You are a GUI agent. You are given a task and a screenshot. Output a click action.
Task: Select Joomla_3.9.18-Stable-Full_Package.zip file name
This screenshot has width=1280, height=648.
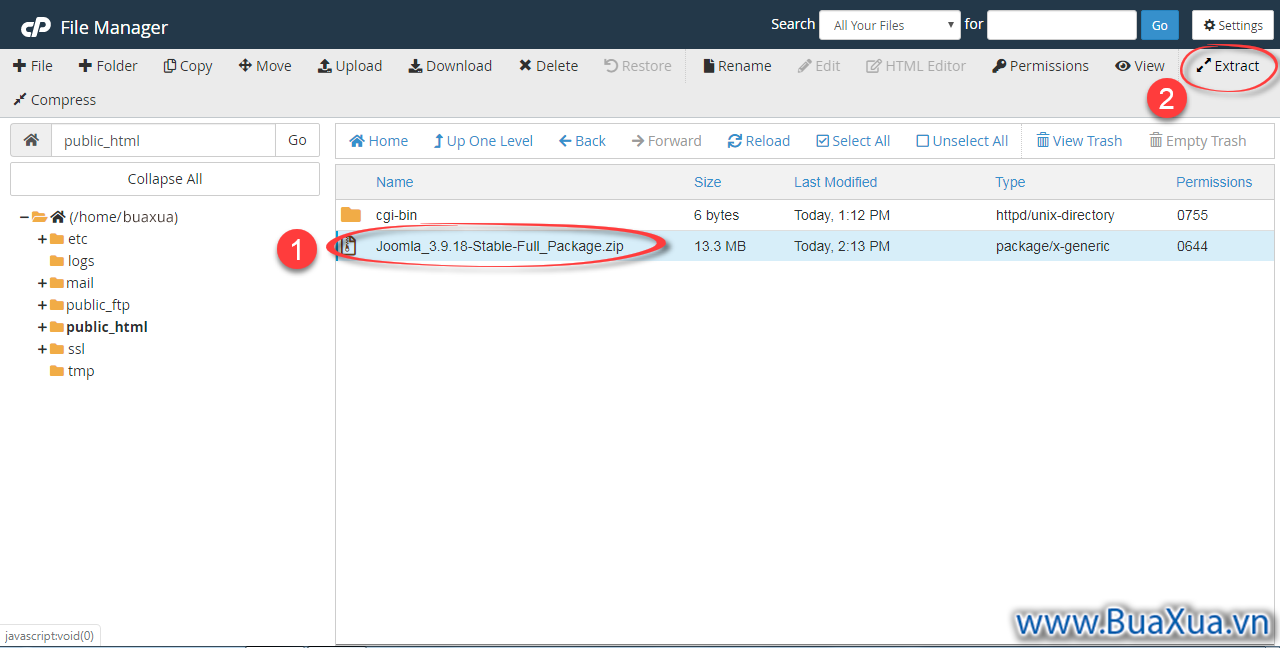[499, 246]
